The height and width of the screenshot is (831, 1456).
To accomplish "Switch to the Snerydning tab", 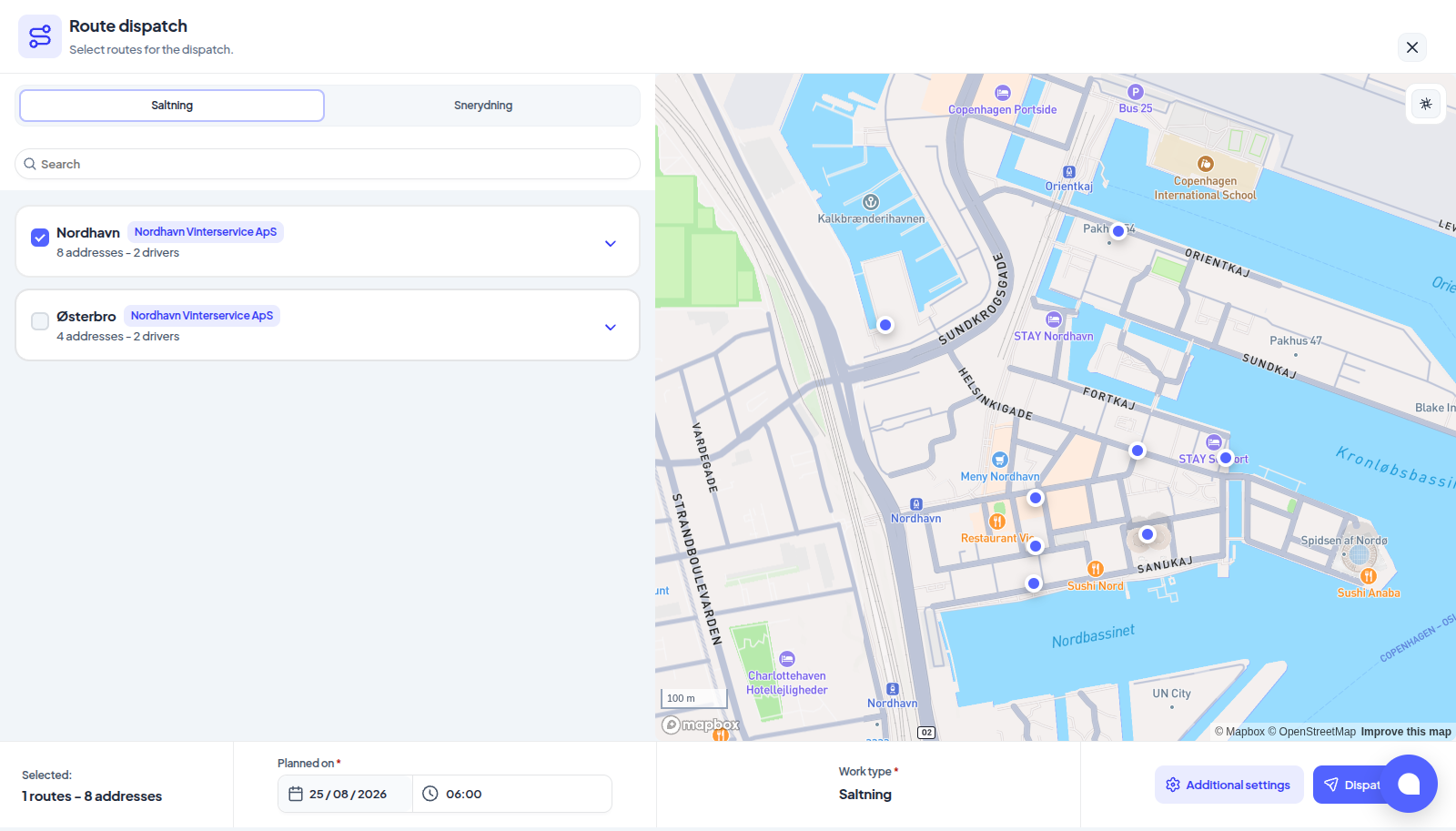I will pos(483,106).
